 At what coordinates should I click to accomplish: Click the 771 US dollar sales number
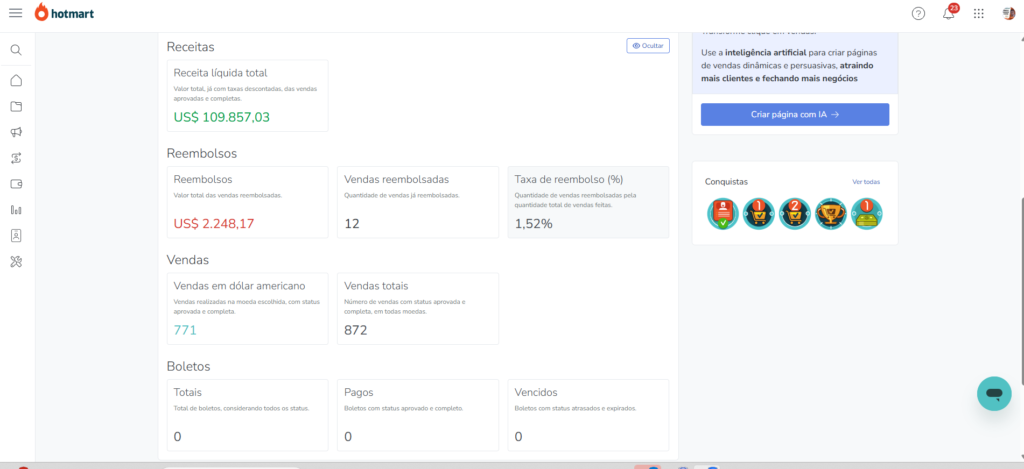[x=185, y=329]
